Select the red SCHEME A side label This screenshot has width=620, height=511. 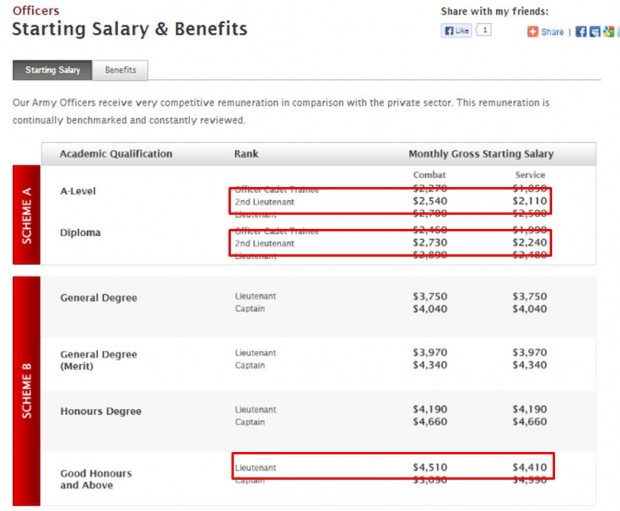[x=26, y=214]
